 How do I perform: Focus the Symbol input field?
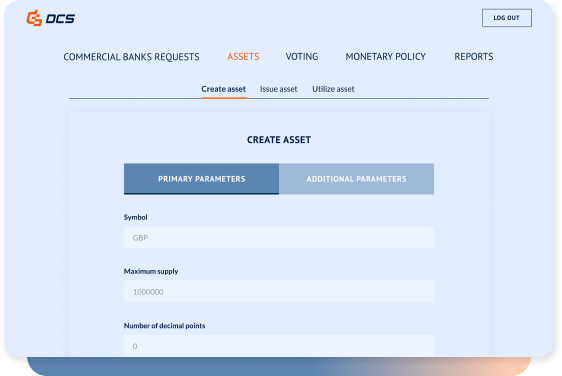tap(279, 237)
